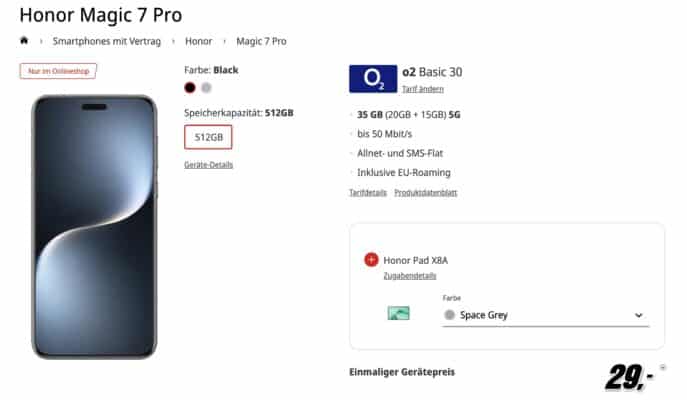Image resolution: width=687 pixels, height=400 pixels.
Task: Click the o2 carrier logo
Action: [x=373, y=79]
